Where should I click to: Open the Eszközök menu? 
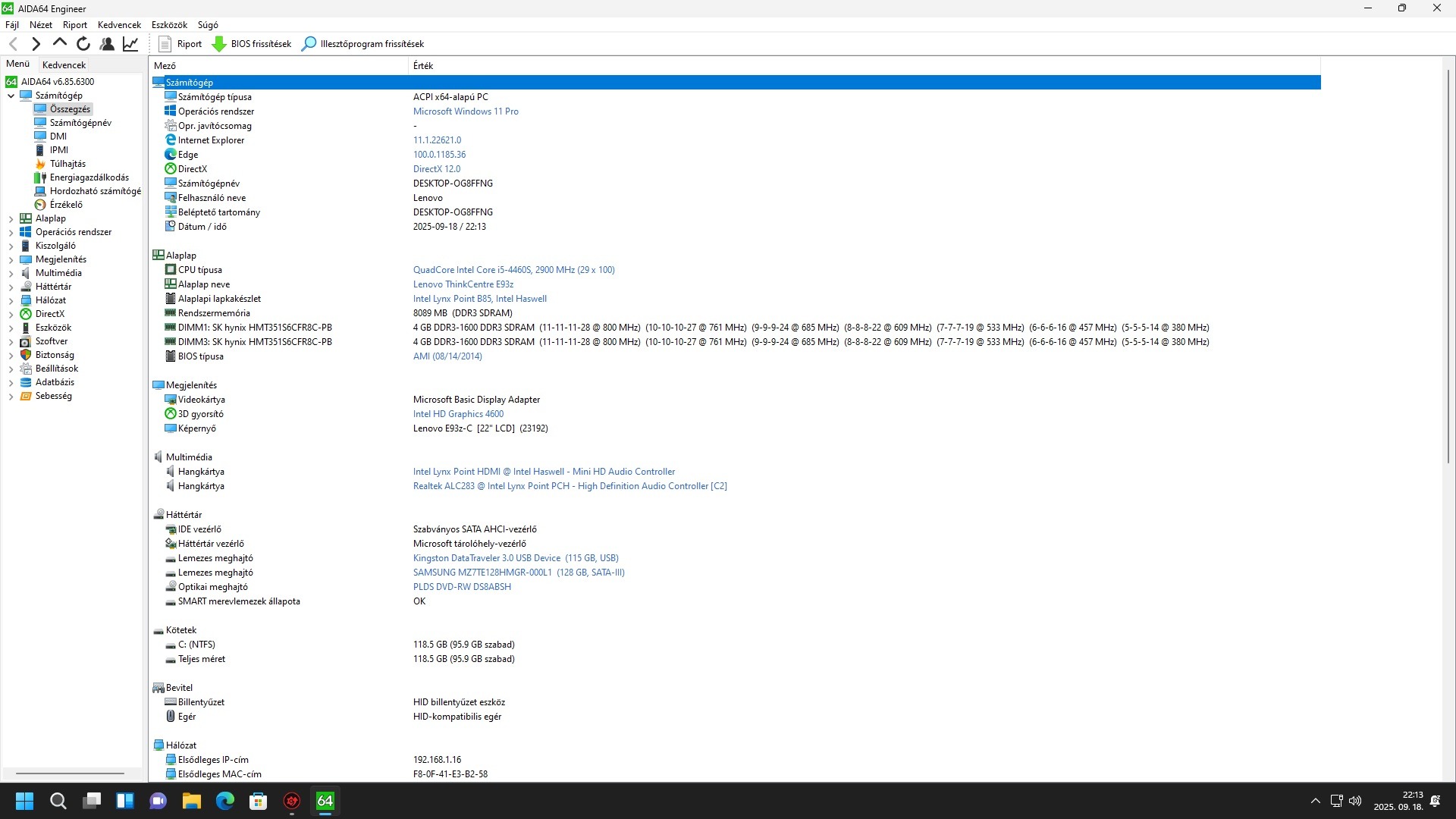169,25
